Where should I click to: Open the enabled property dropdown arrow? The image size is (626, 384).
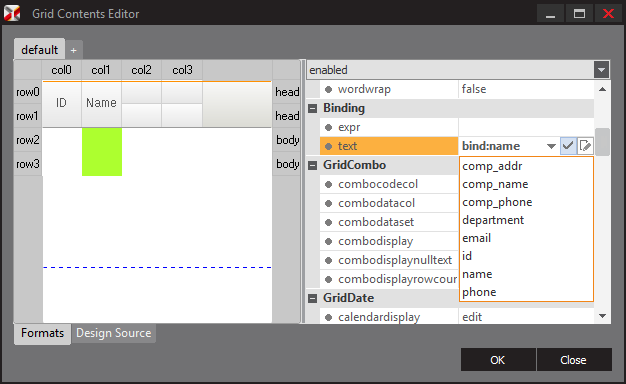(x=601, y=70)
